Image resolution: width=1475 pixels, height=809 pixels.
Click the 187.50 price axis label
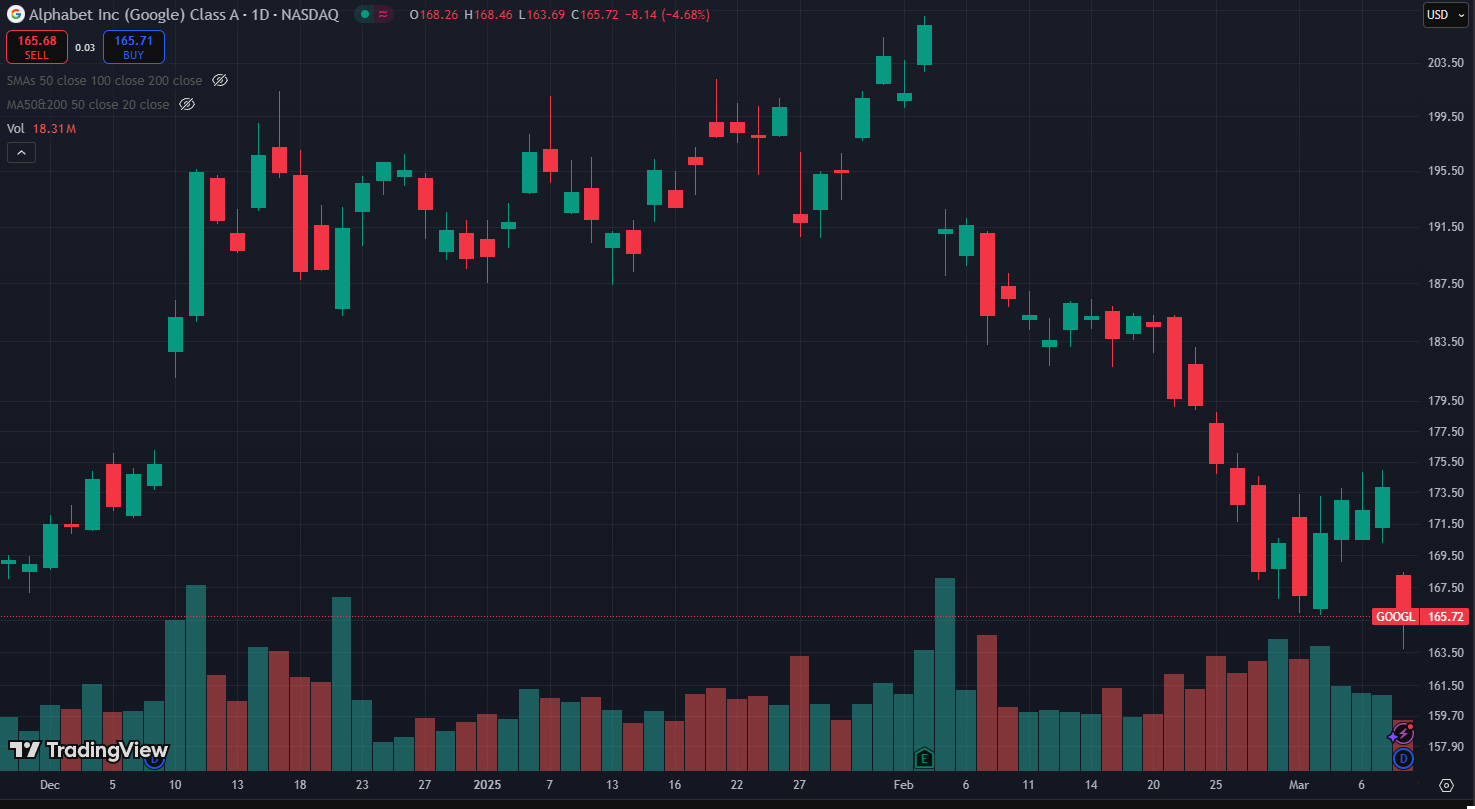(x=1445, y=284)
